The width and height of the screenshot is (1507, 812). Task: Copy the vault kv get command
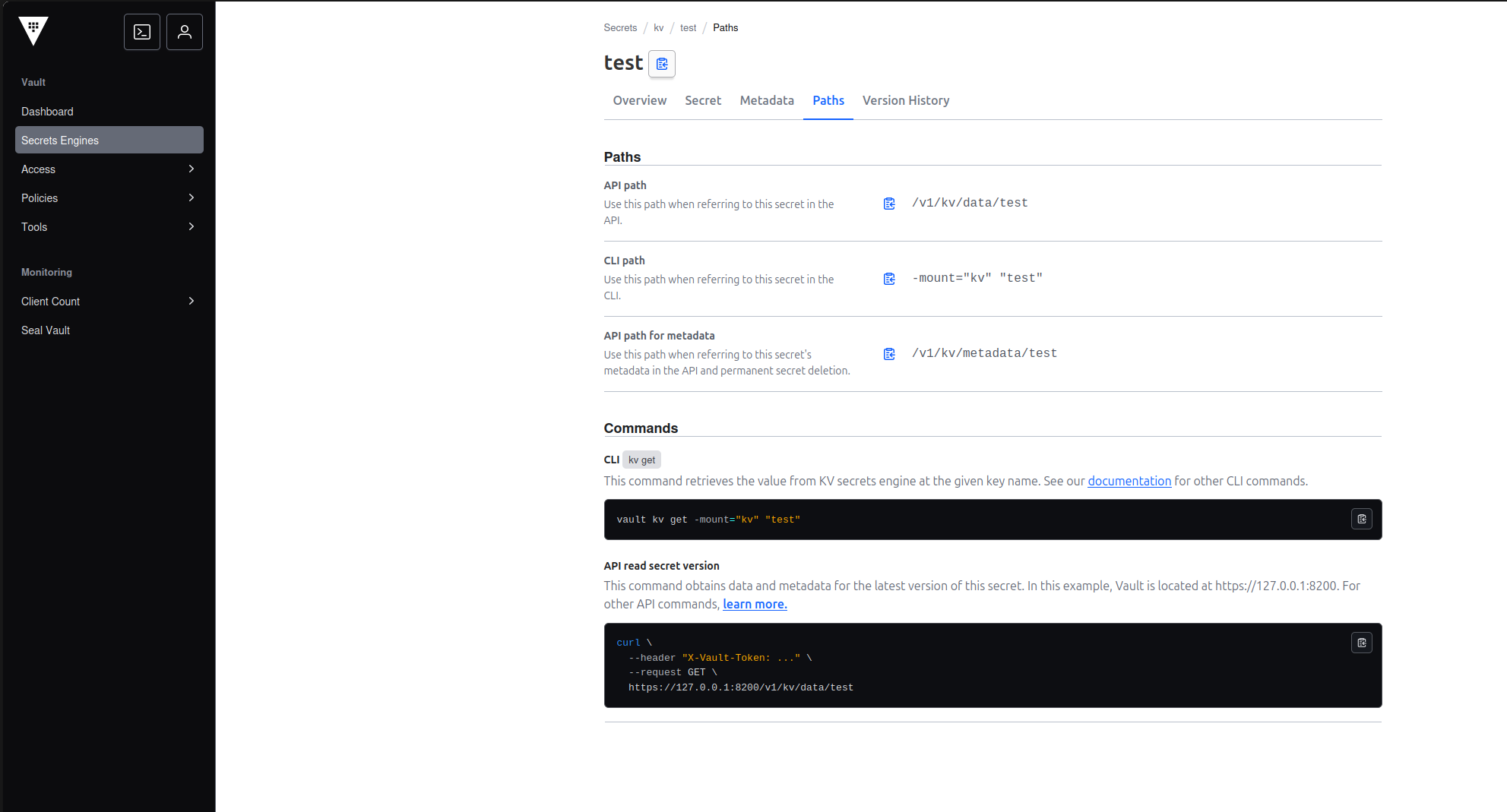(x=1361, y=520)
